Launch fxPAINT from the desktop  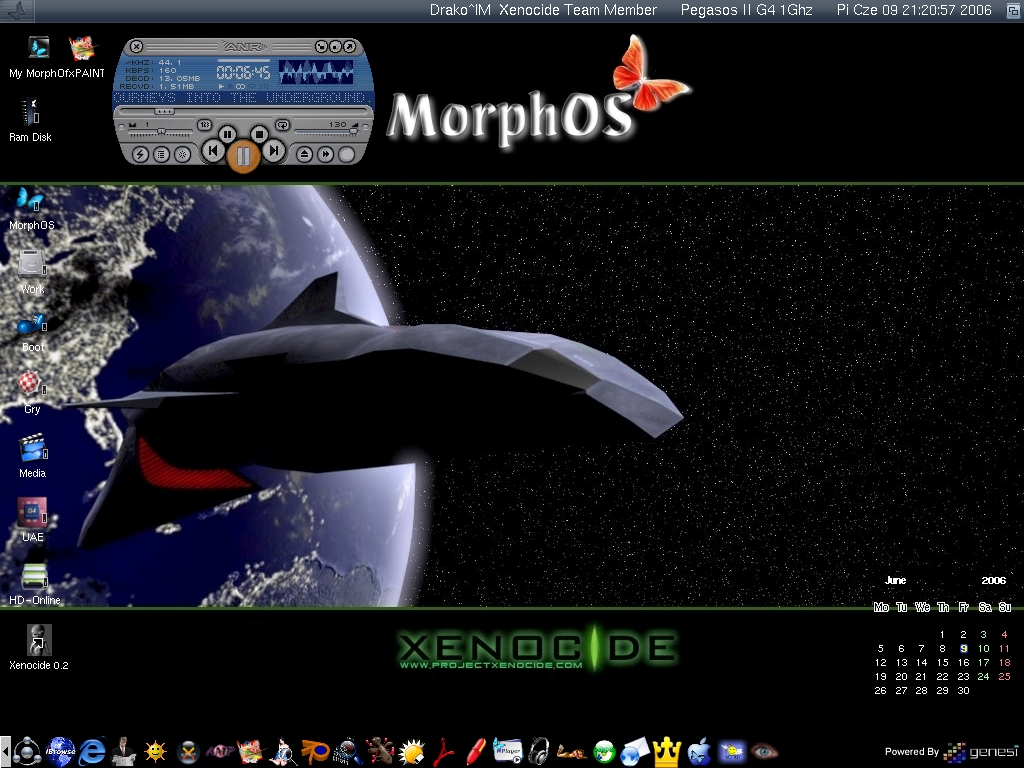[82, 48]
